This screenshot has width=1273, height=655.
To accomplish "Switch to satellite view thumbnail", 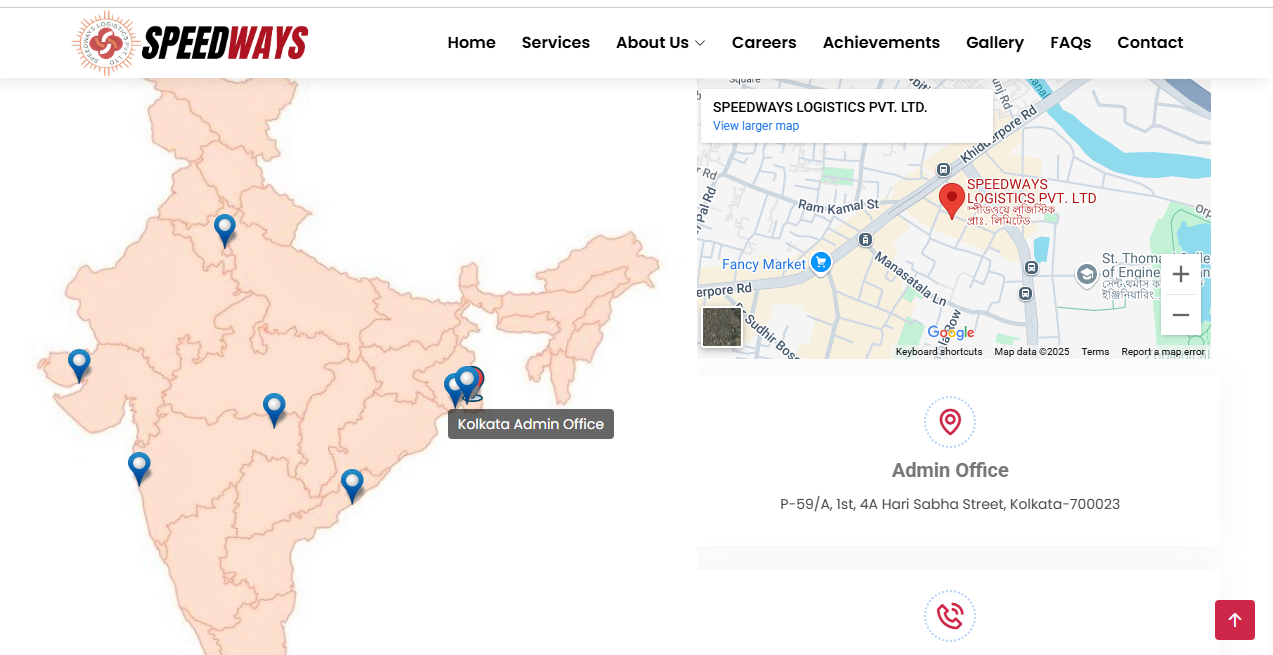I will (x=722, y=327).
